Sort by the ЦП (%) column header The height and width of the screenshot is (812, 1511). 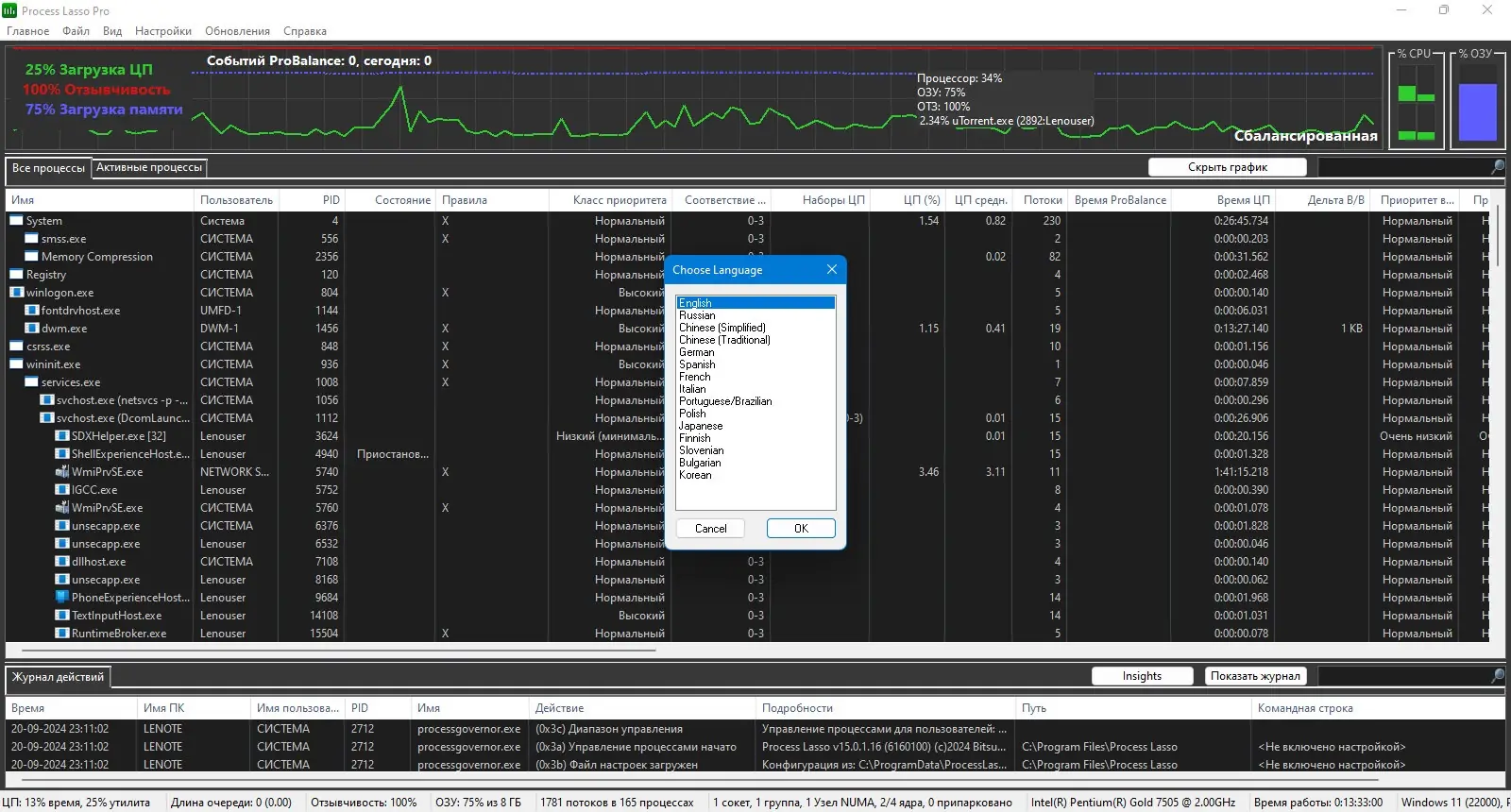(908, 200)
